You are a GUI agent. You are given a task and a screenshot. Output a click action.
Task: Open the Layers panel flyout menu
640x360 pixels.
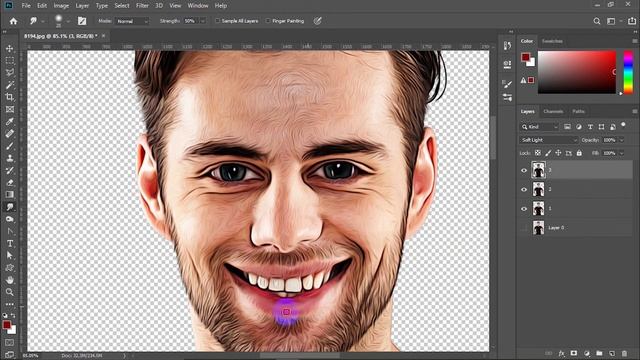click(x=635, y=111)
